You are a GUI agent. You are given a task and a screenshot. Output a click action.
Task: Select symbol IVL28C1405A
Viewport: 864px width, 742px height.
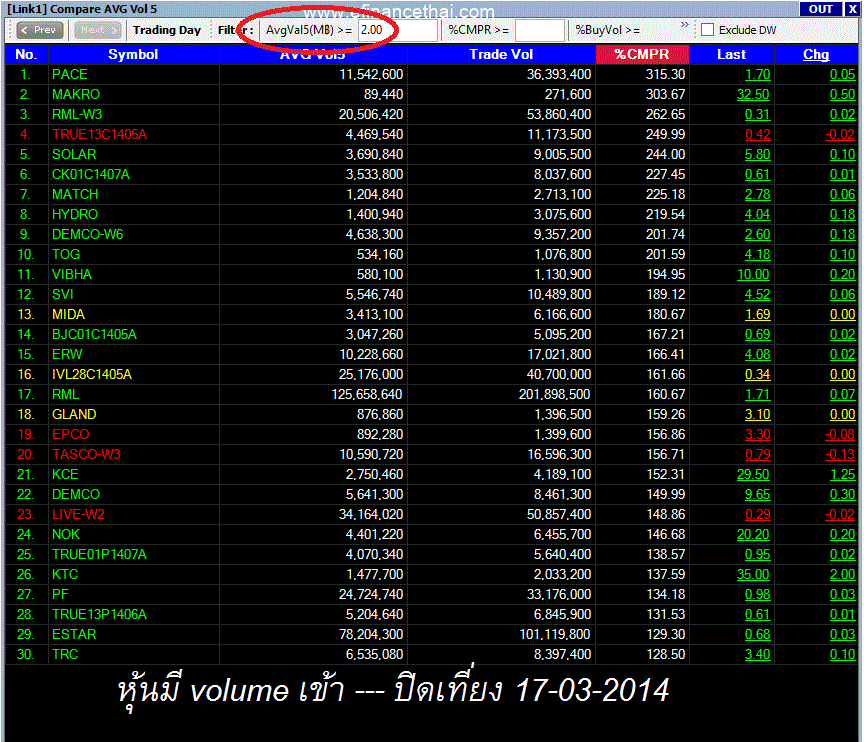tap(92, 375)
